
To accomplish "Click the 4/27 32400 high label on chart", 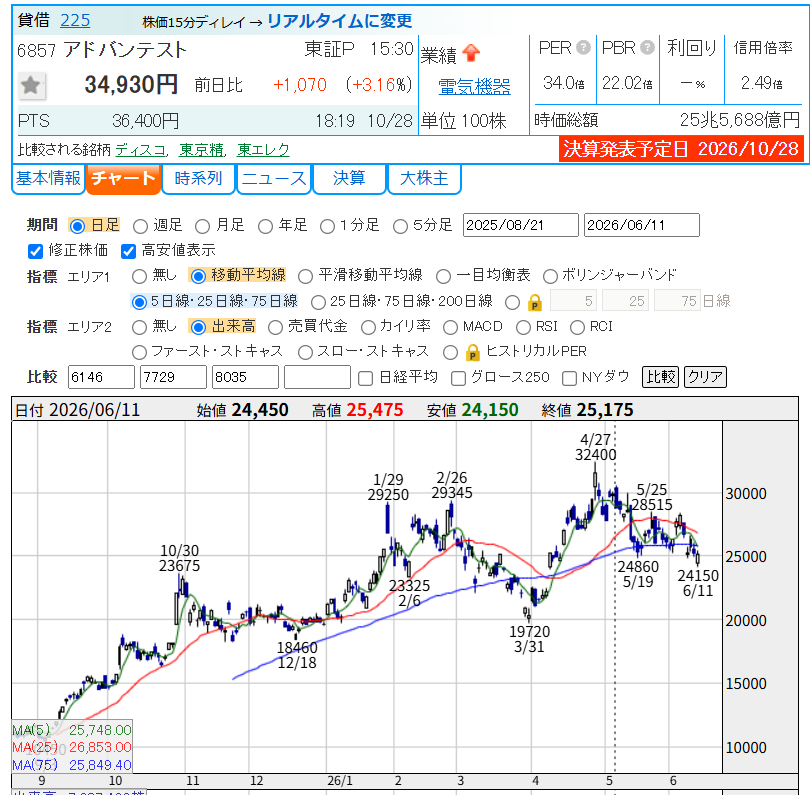I will (x=596, y=447).
